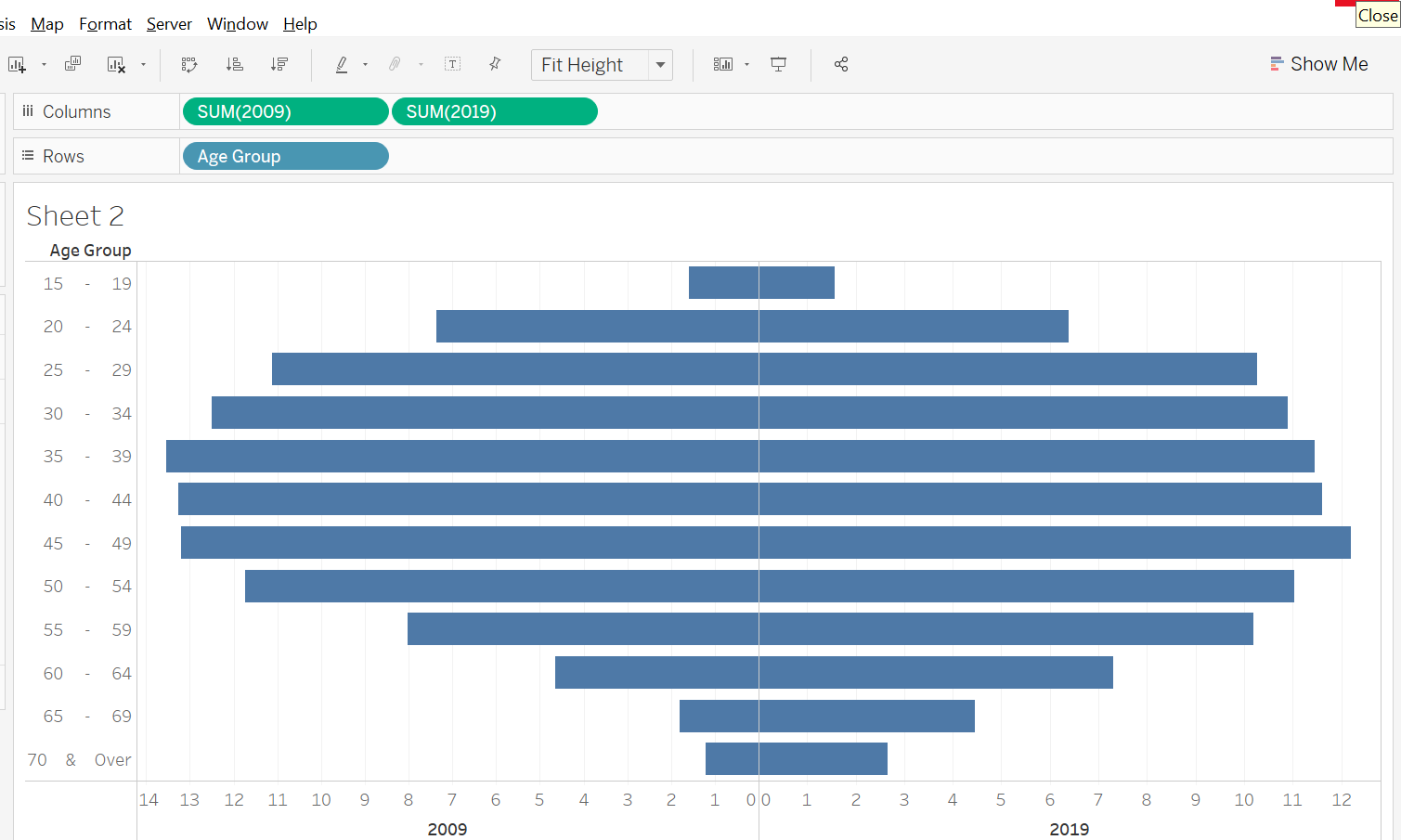The image size is (1401, 840).
Task: Open the Fit Height dropdown
Action: tap(660, 65)
